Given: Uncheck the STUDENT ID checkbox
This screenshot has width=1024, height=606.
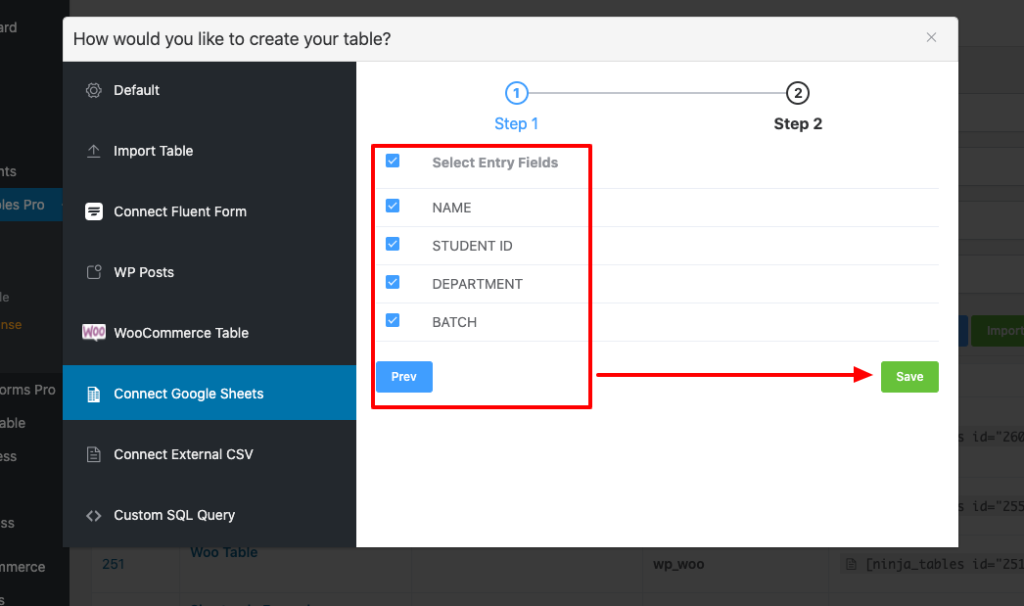Looking at the screenshot, I should 392,244.
